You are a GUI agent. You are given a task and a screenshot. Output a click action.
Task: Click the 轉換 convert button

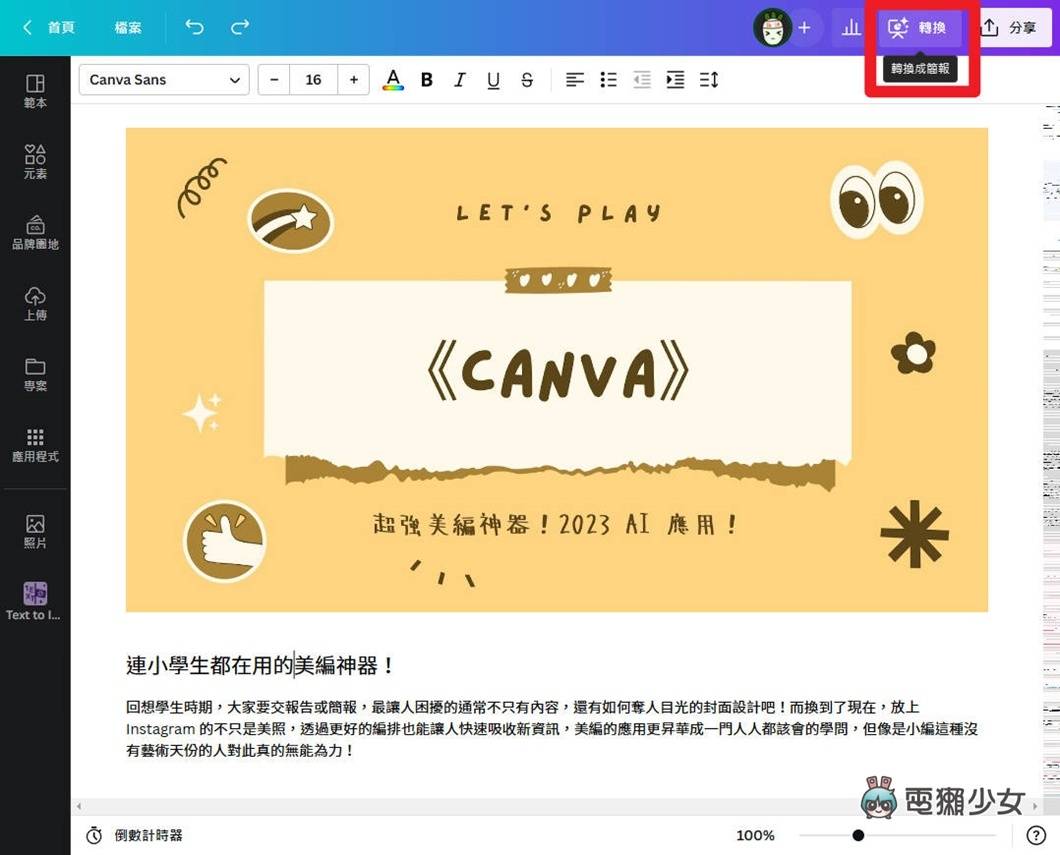919,28
